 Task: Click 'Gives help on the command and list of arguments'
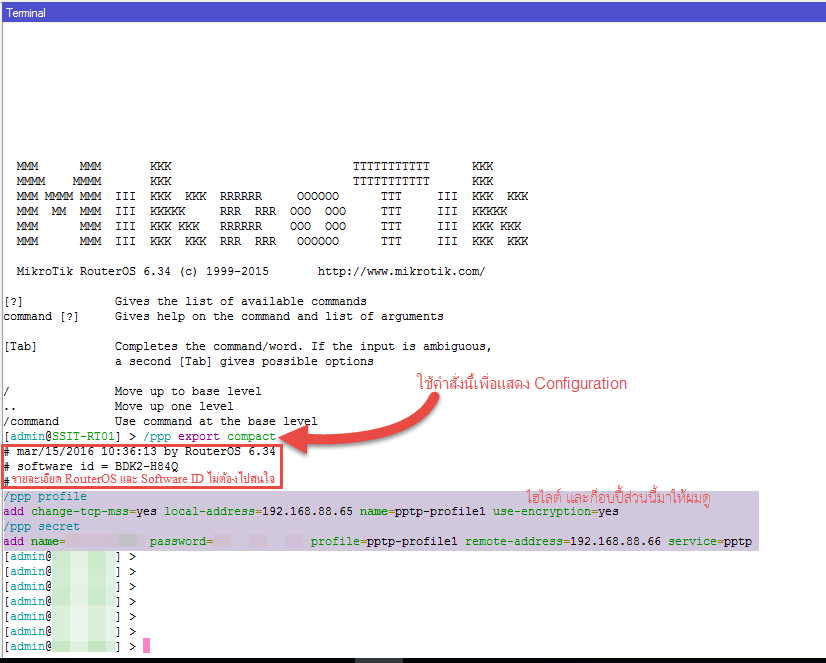(279, 316)
